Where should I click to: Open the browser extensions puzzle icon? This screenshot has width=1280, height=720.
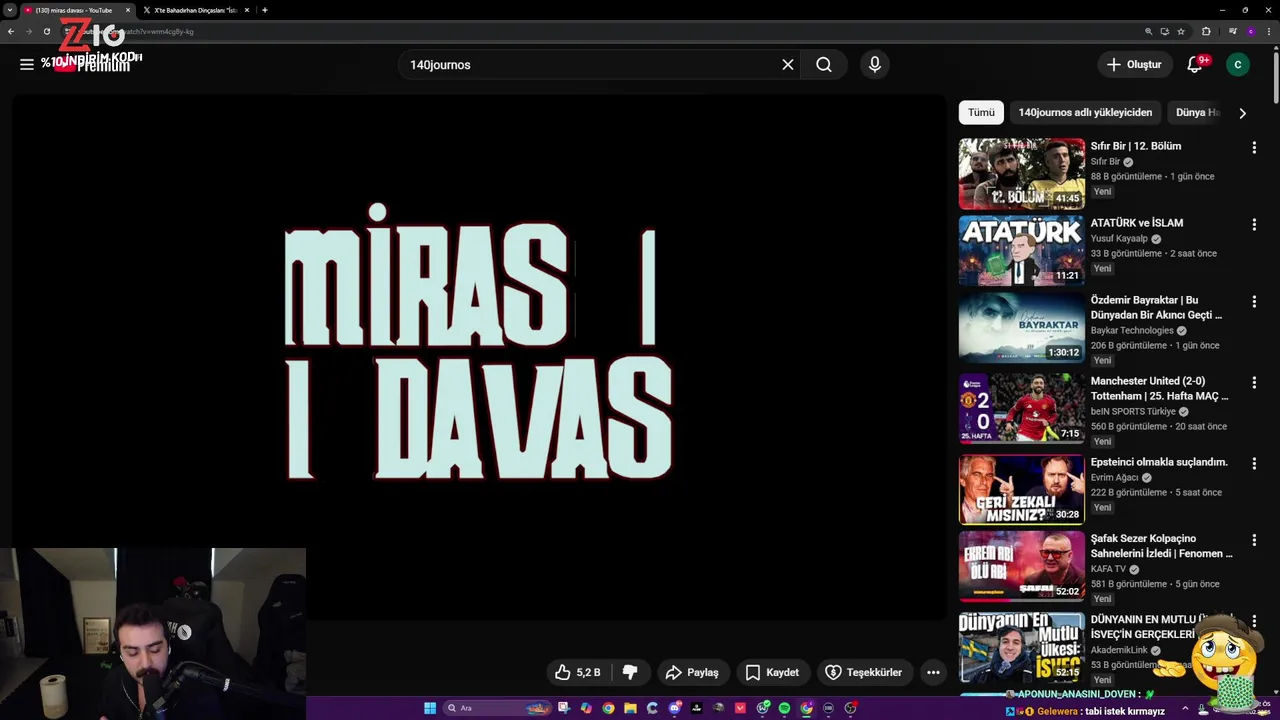tap(1206, 31)
